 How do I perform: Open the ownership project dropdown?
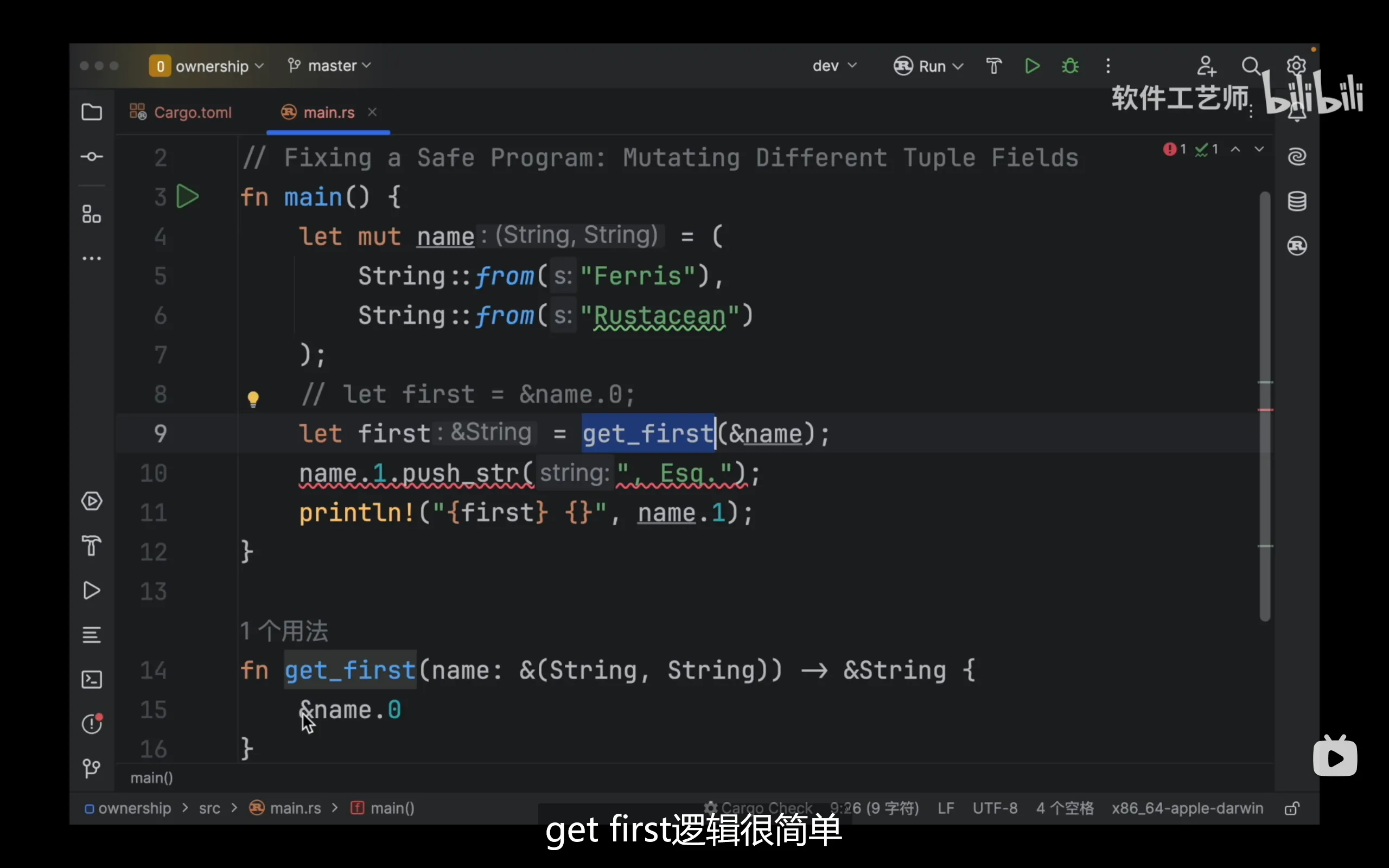click(x=207, y=66)
